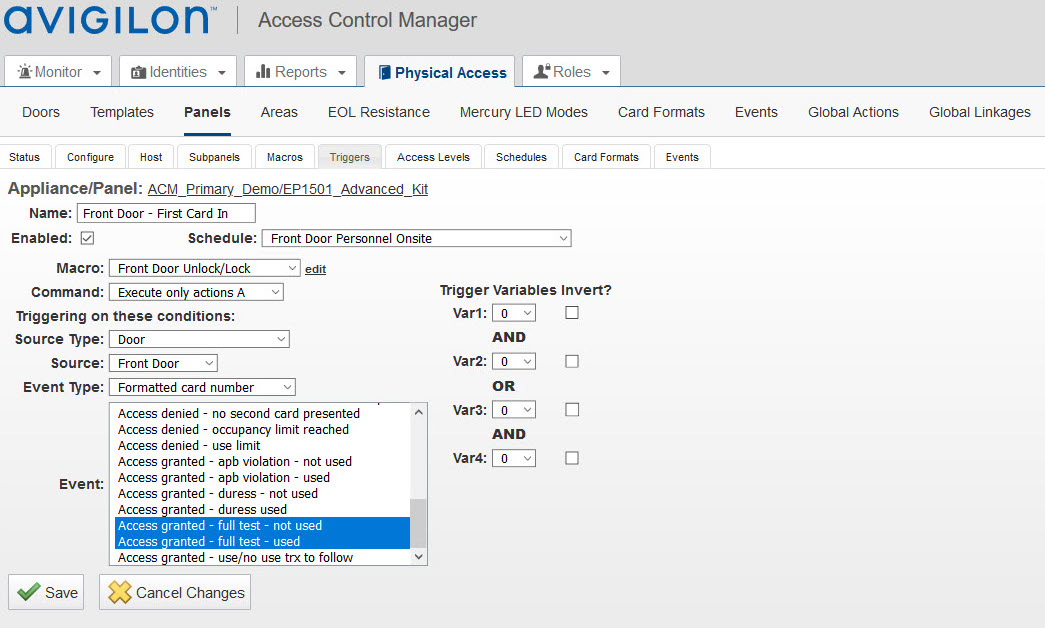This screenshot has width=1045, height=628.
Task: Click the Physical Access door icon
Action: tap(385, 73)
